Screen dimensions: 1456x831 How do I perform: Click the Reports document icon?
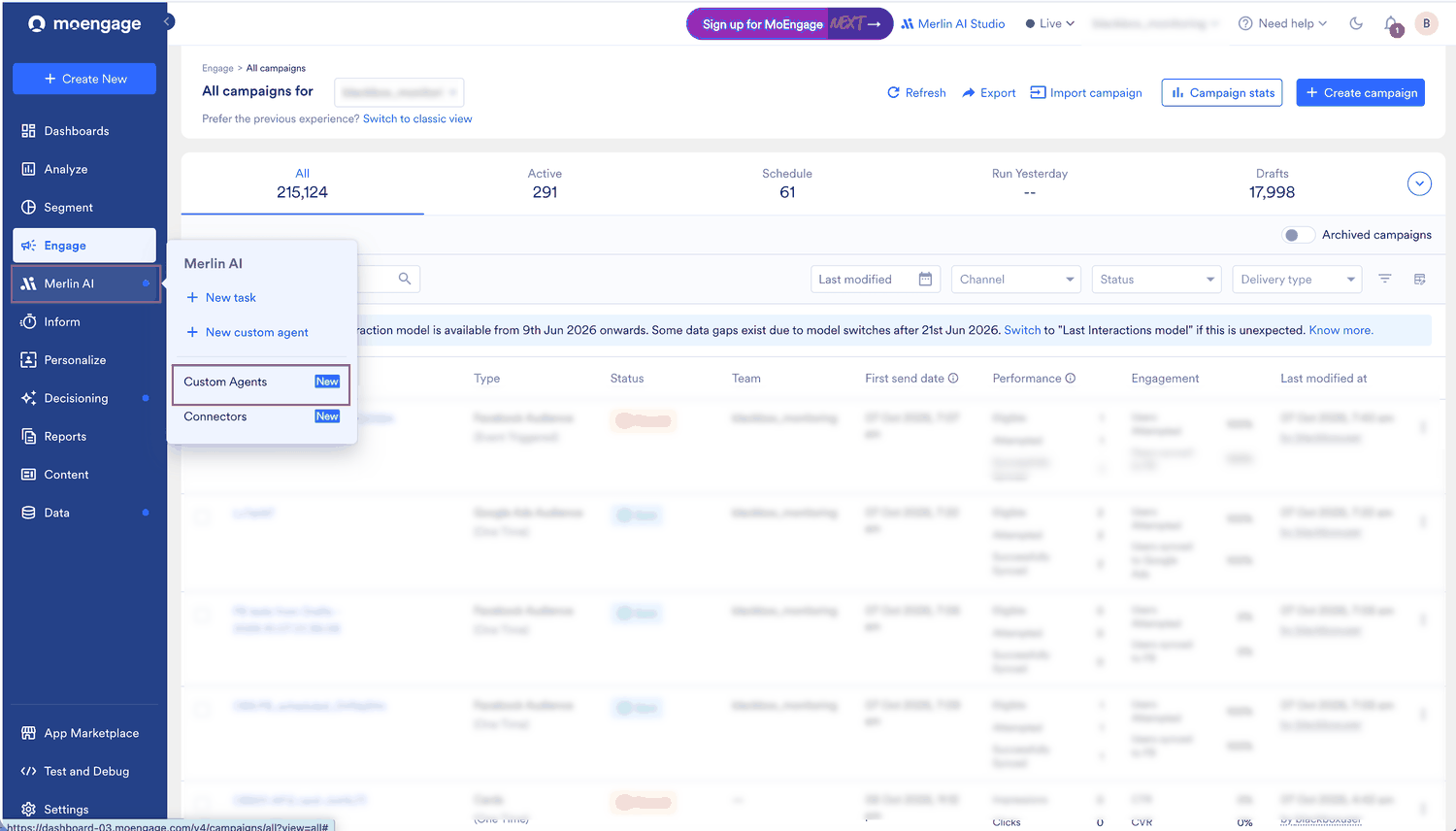click(x=28, y=436)
